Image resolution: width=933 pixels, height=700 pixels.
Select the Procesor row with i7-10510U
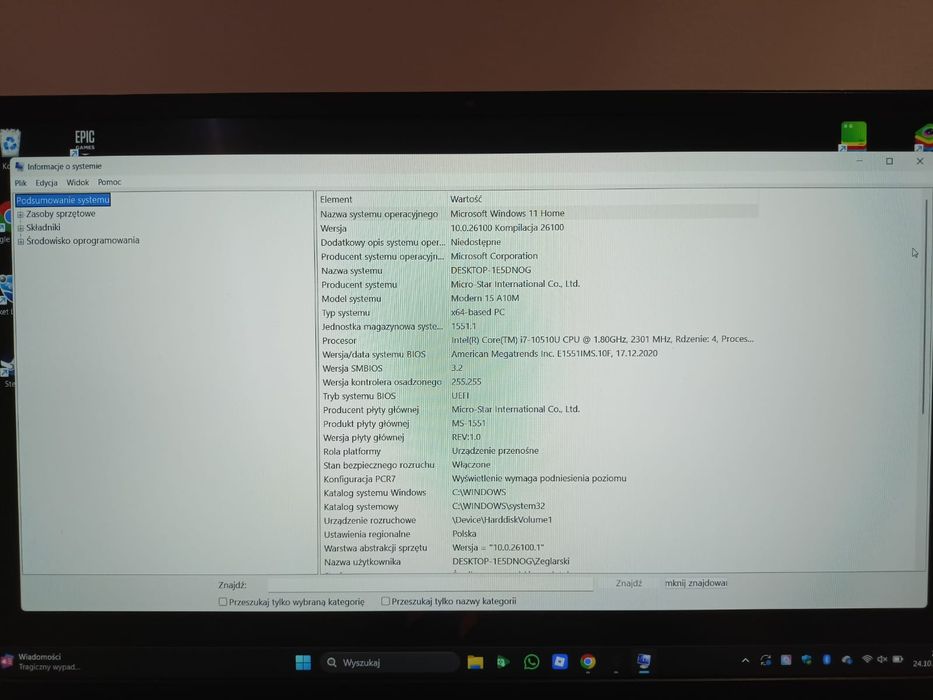(538, 340)
